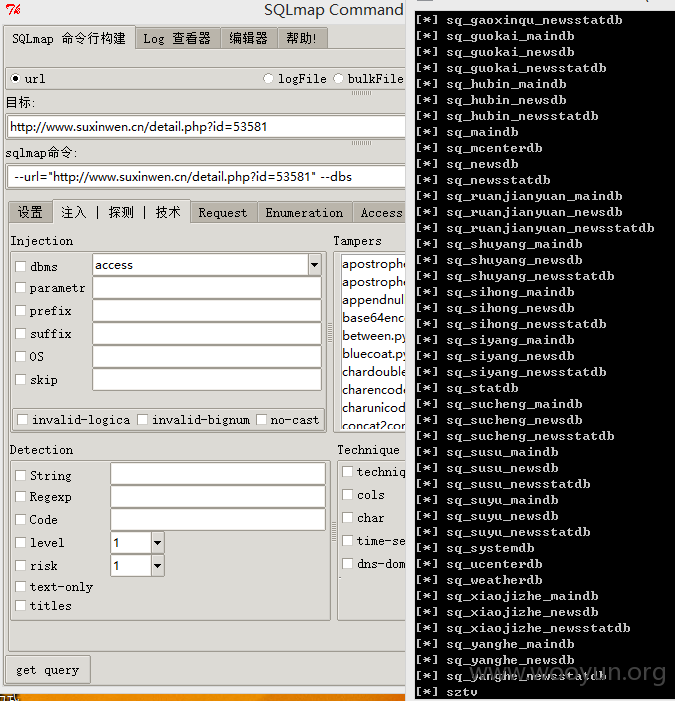Toggle the dns-dom checkbox
Viewport: 675px width, 701px height.
coord(347,563)
